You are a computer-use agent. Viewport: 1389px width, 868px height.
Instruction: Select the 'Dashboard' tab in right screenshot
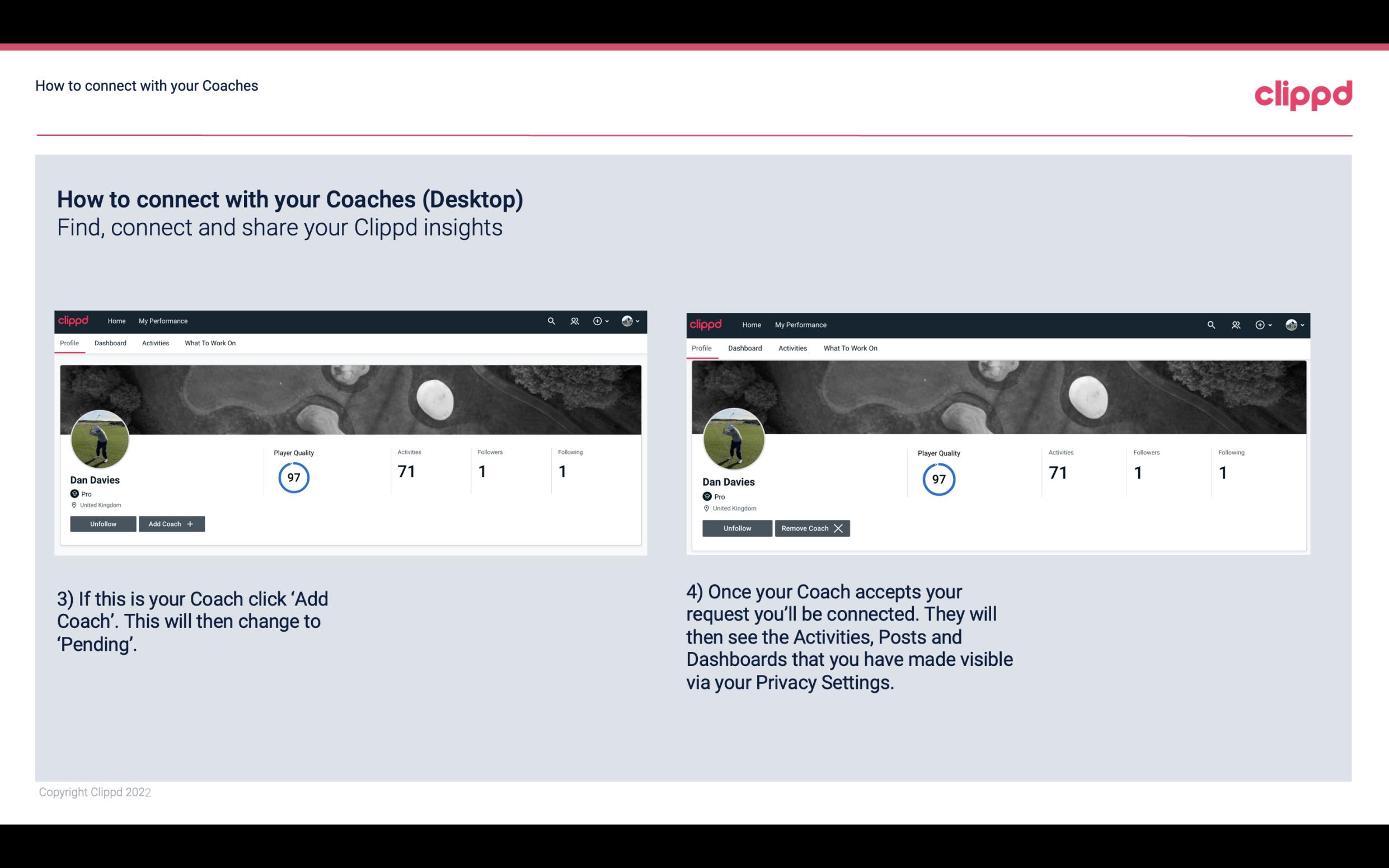(744, 347)
